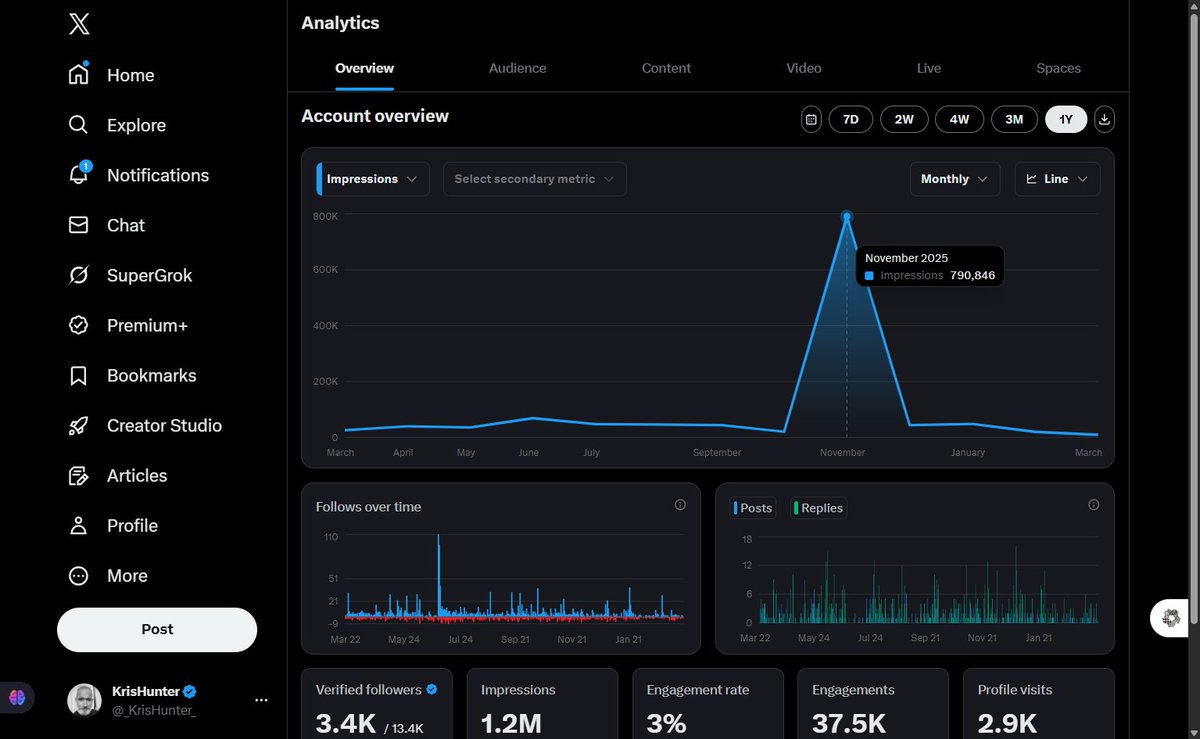
Task: Click the June label on x-axis
Action: pos(529,453)
